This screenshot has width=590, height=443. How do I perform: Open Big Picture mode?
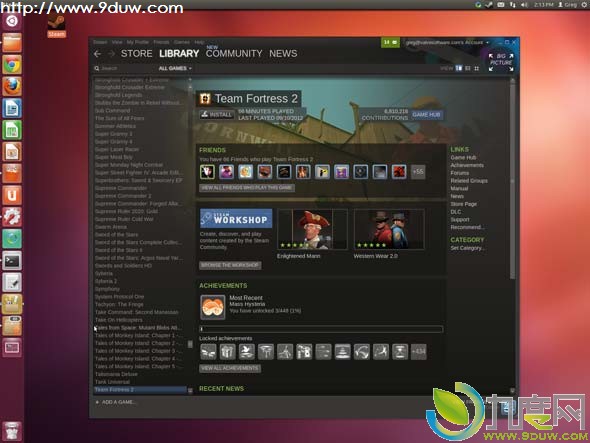(x=501, y=62)
